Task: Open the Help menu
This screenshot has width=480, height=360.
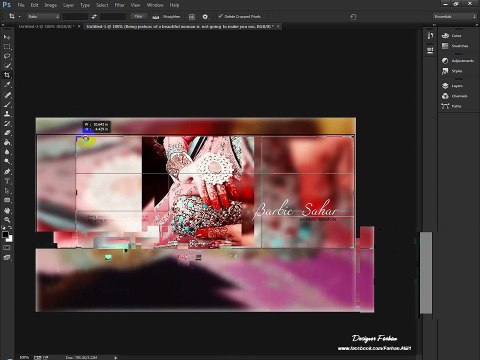Action: 174,5
